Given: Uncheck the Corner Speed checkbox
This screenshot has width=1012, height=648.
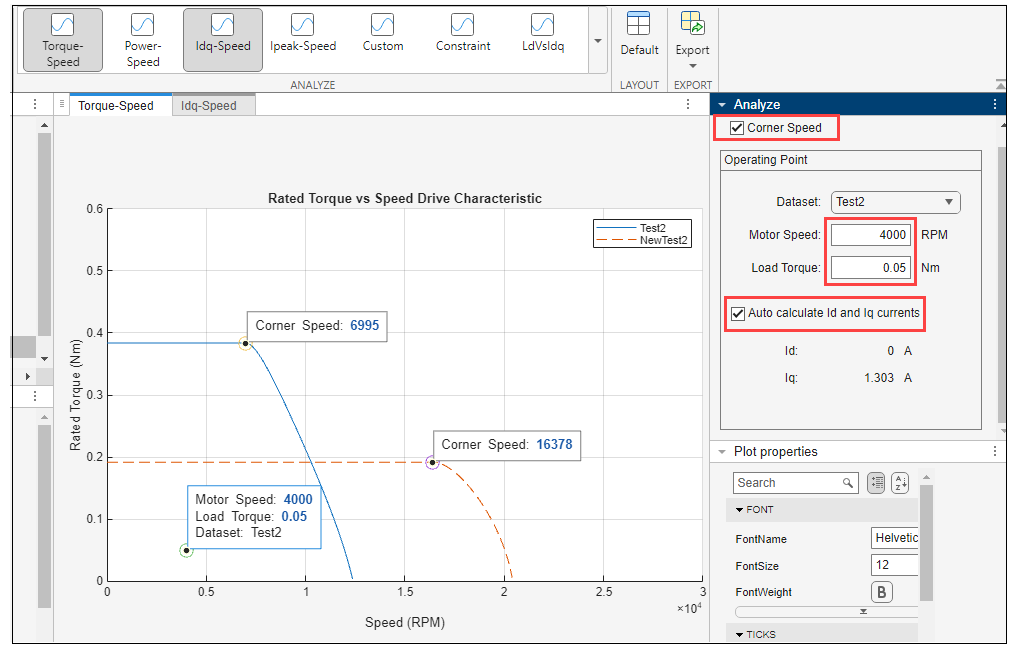Looking at the screenshot, I should coord(737,128).
